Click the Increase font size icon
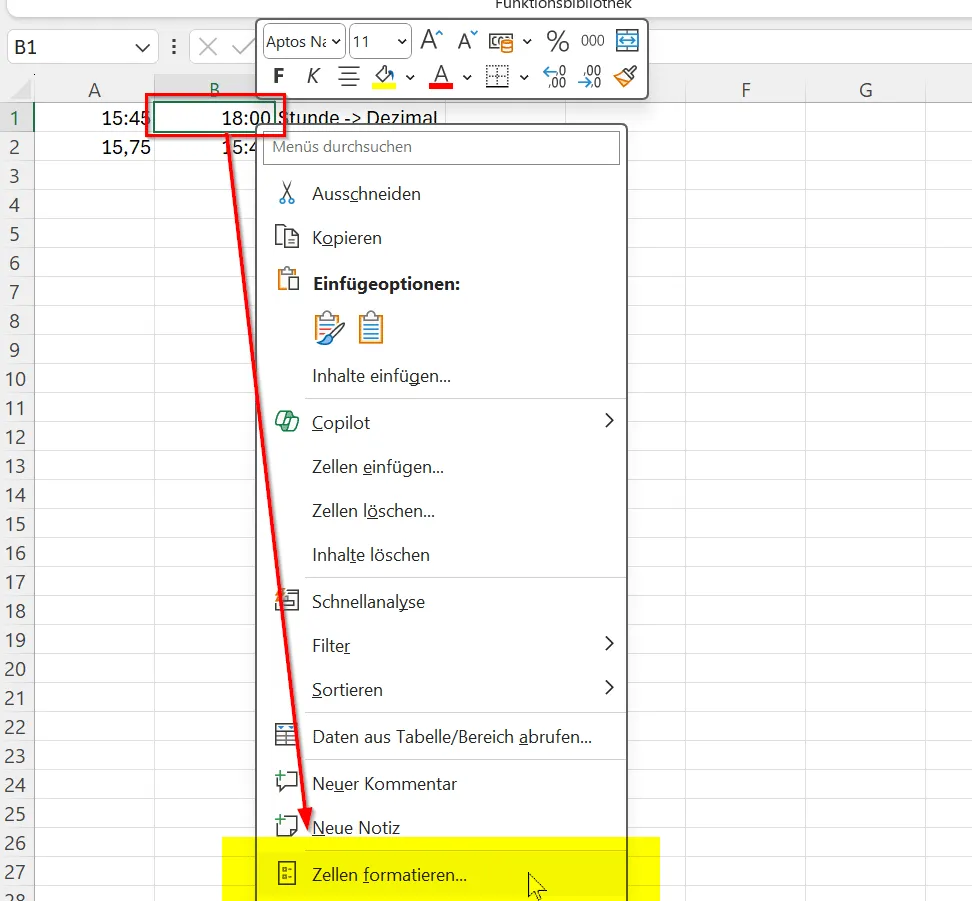The height and width of the screenshot is (901, 972). 432,37
